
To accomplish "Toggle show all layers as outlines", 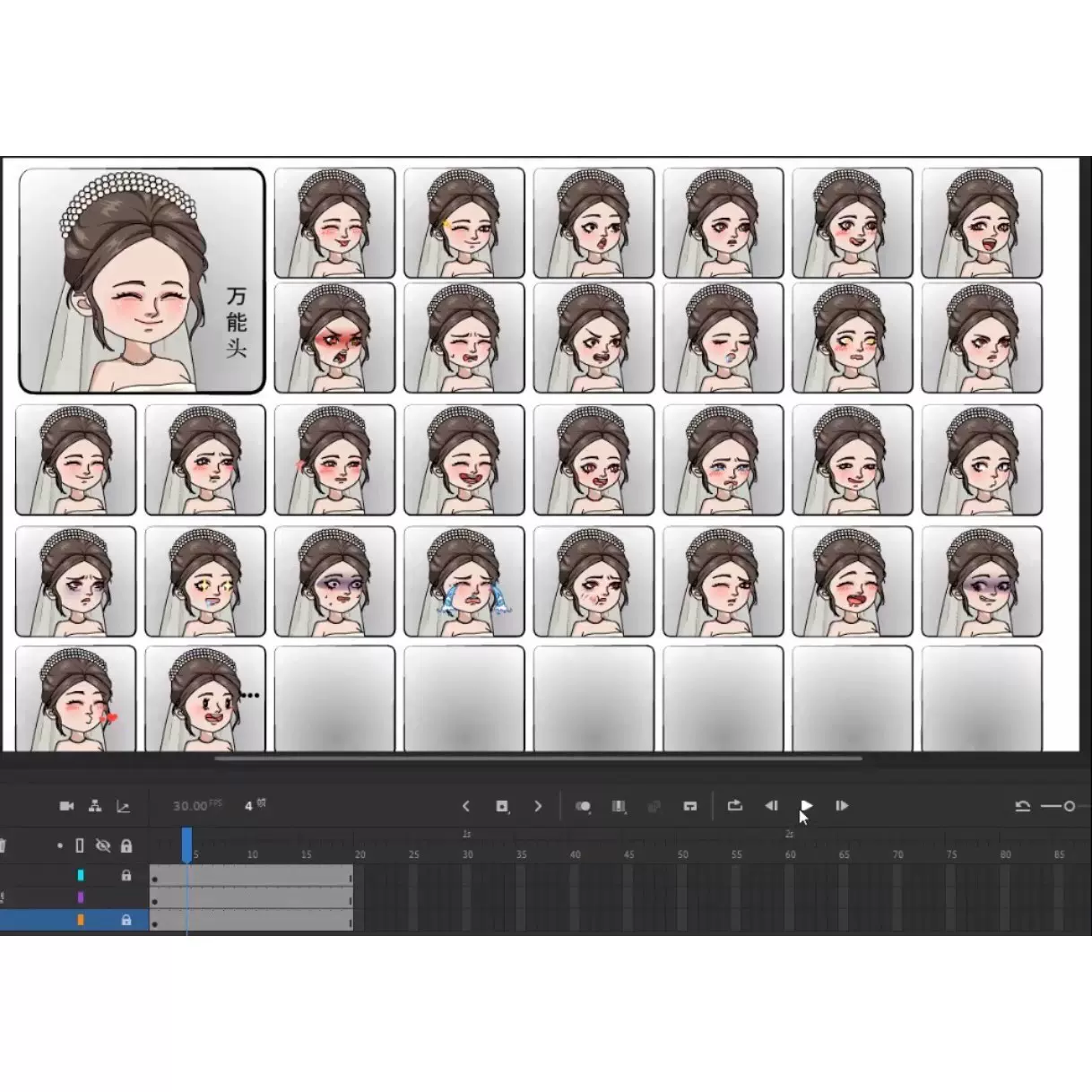I will tap(80, 845).
